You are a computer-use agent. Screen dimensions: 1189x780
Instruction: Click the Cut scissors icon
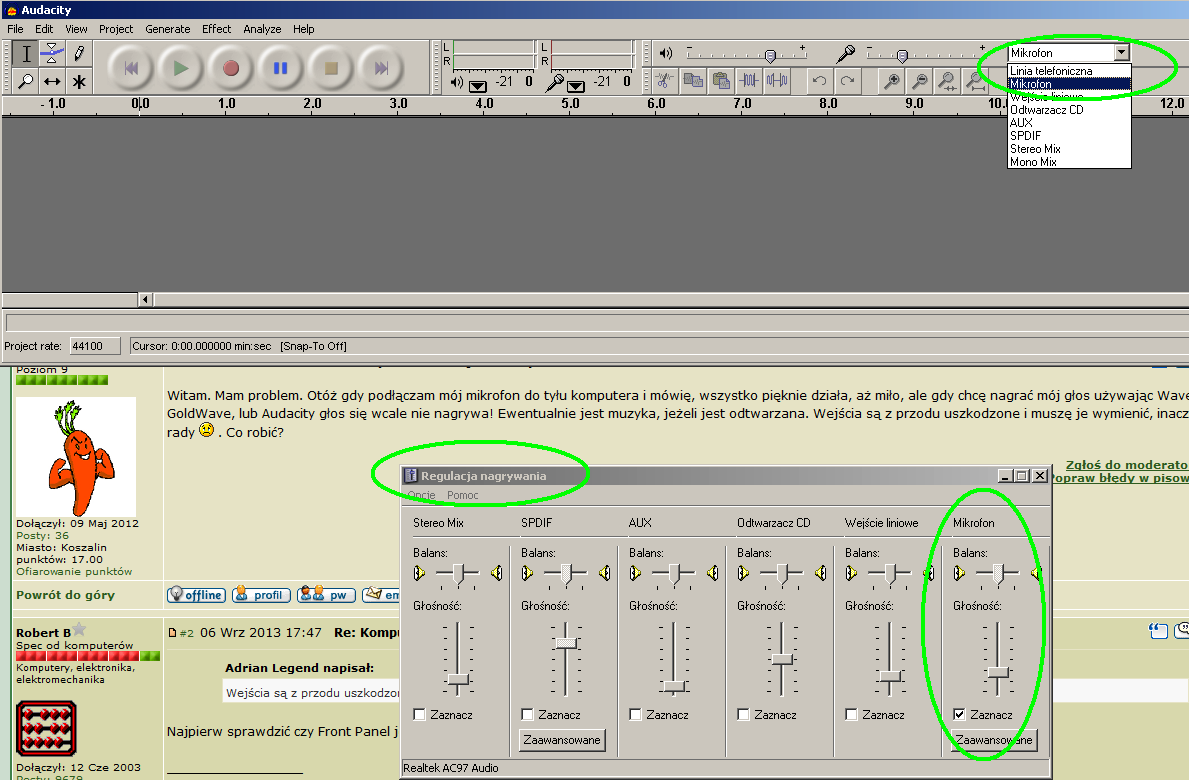pos(665,80)
